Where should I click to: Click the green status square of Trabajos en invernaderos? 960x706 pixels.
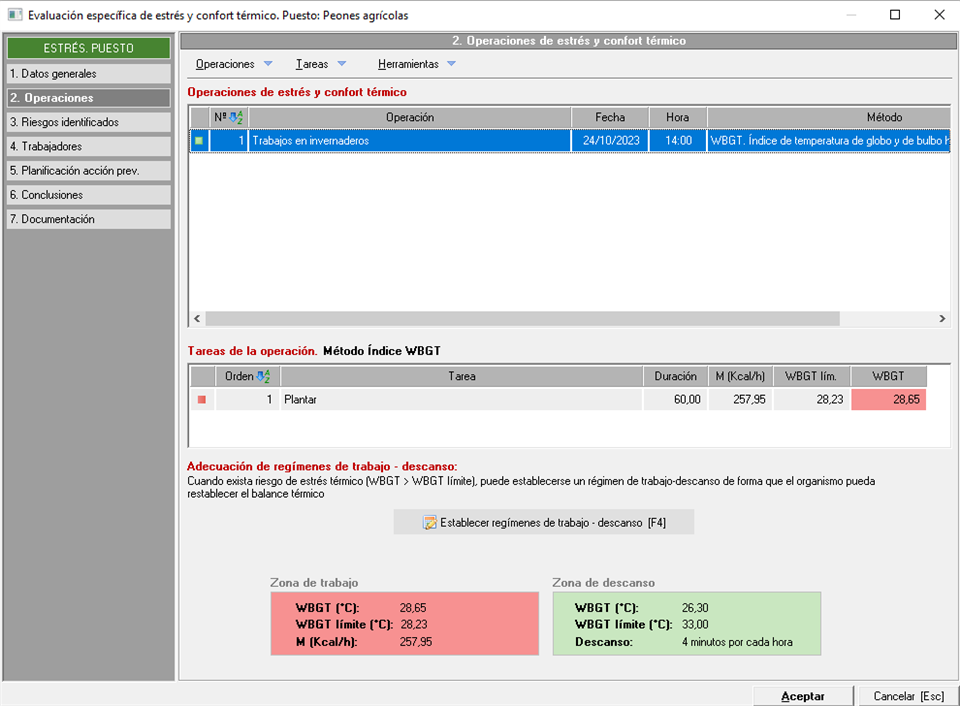coord(199,141)
